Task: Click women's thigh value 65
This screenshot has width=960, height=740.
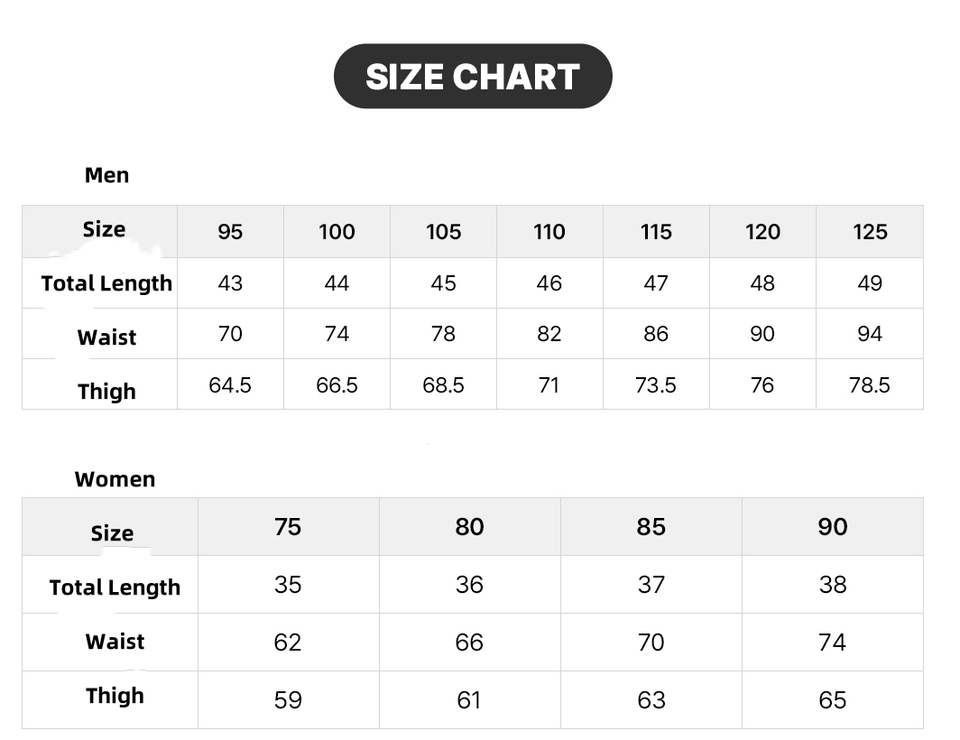Action: tap(832, 700)
